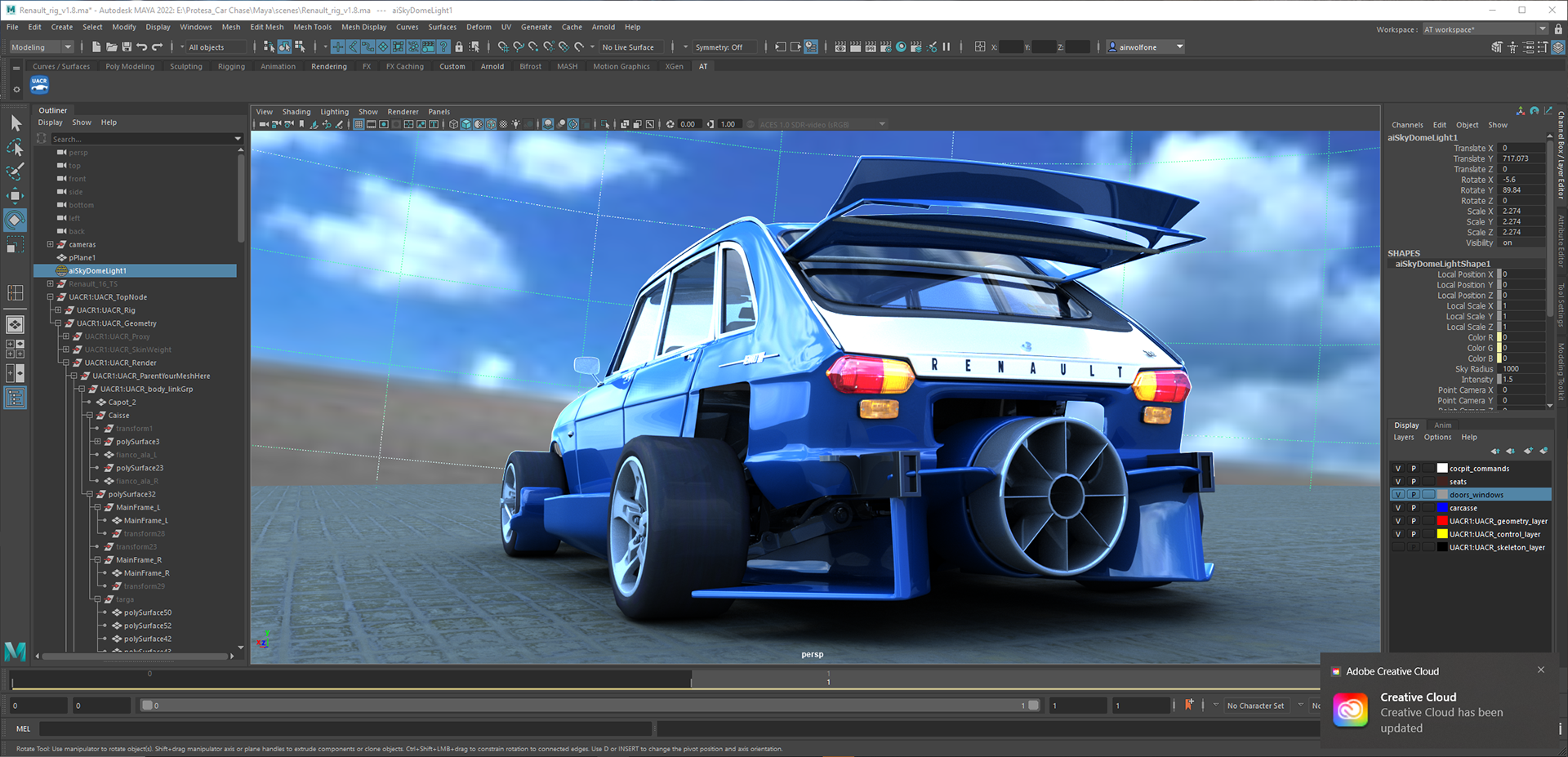Open the Modeling menu set dropdown

[x=42, y=47]
